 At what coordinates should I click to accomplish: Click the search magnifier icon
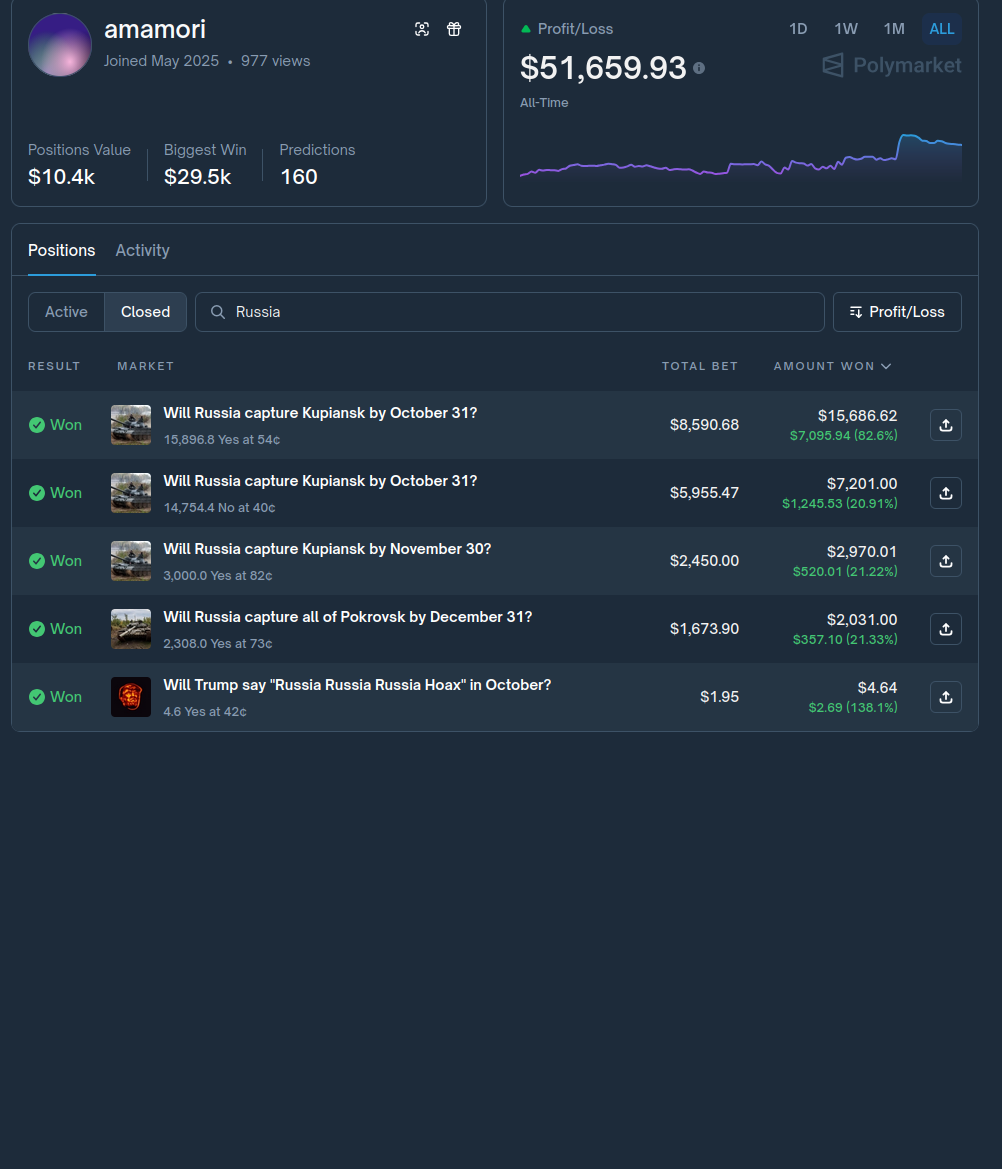(218, 312)
